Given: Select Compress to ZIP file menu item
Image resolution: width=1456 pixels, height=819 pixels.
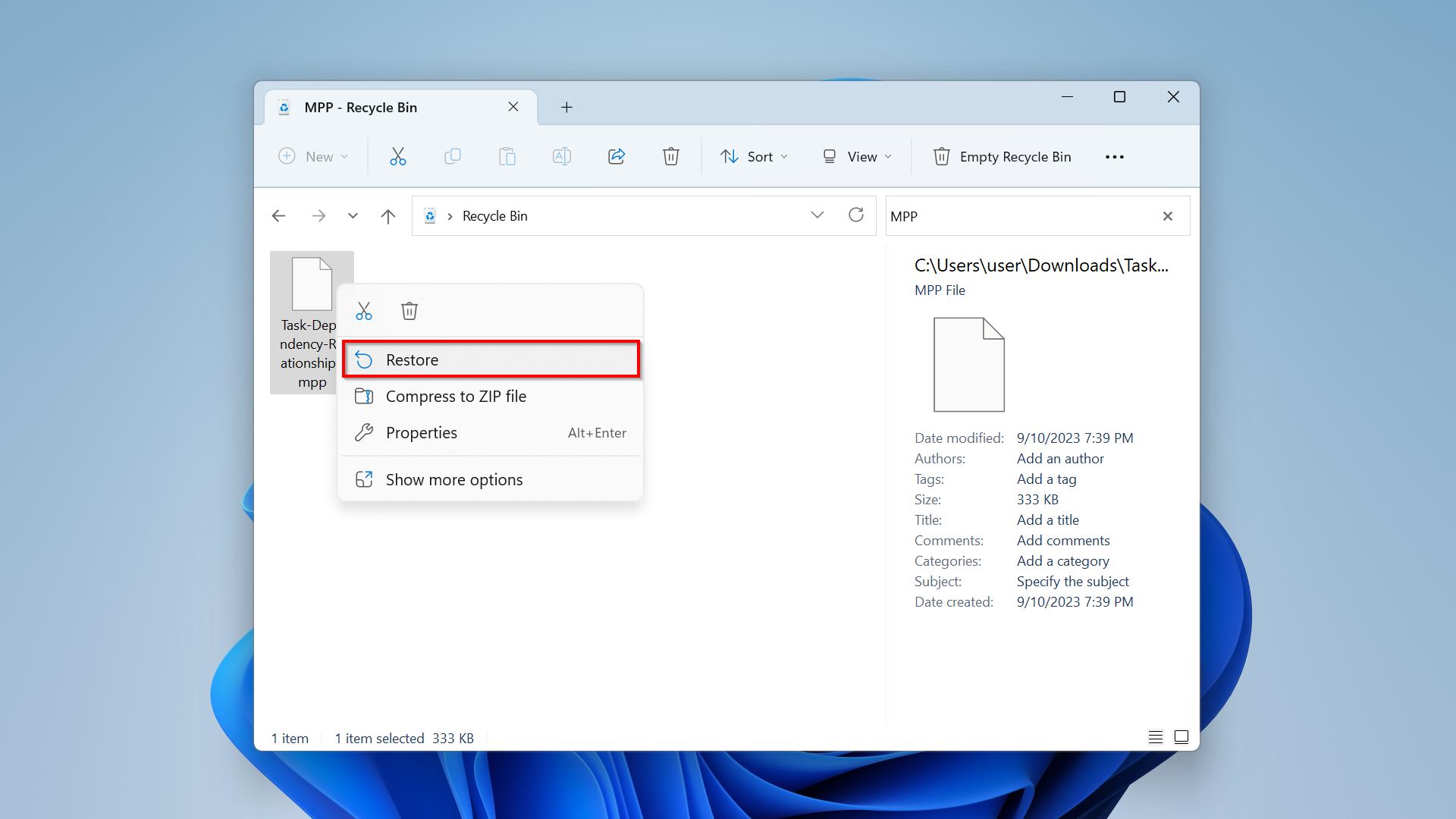Looking at the screenshot, I should click(456, 396).
